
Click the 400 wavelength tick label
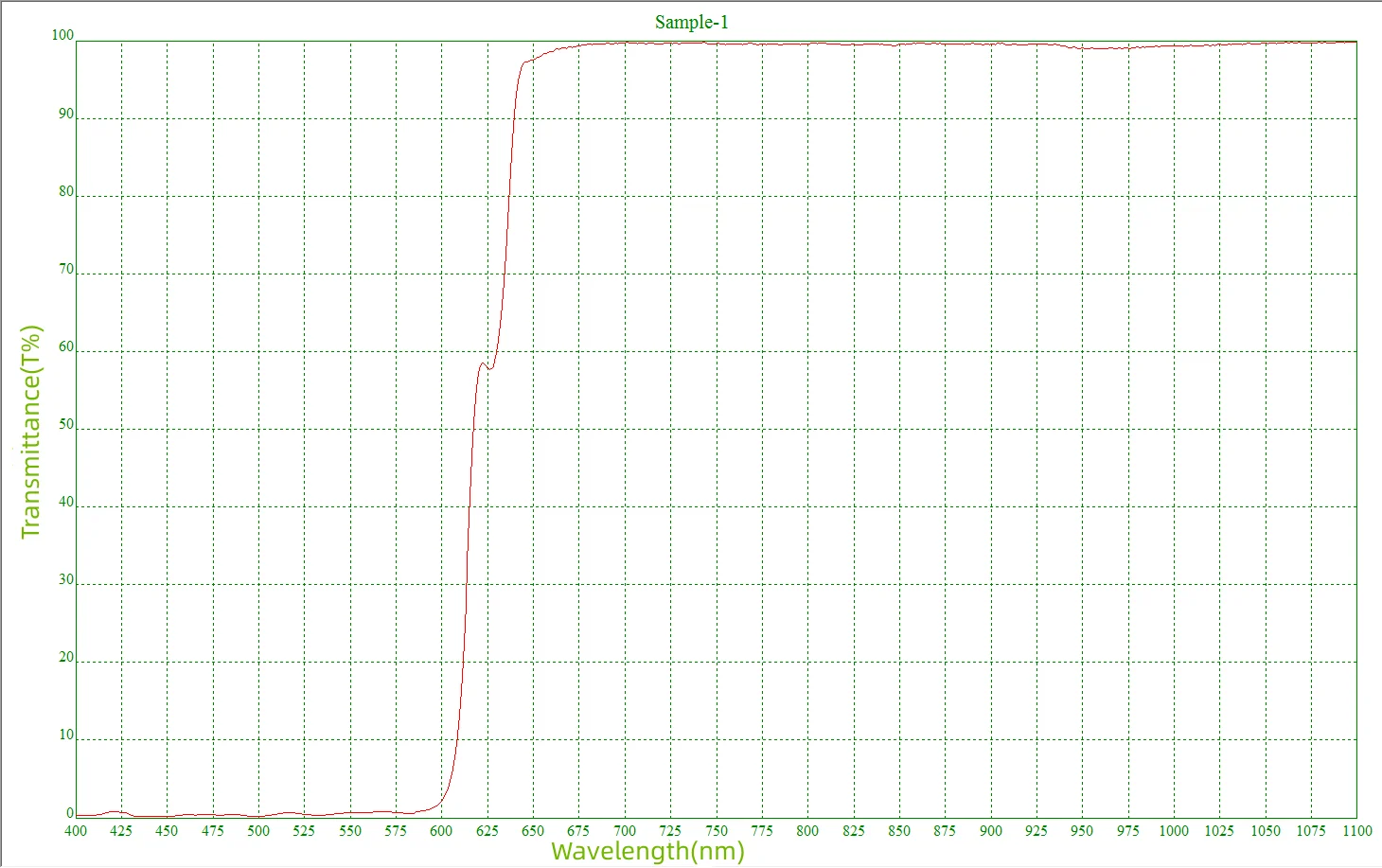tap(76, 830)
